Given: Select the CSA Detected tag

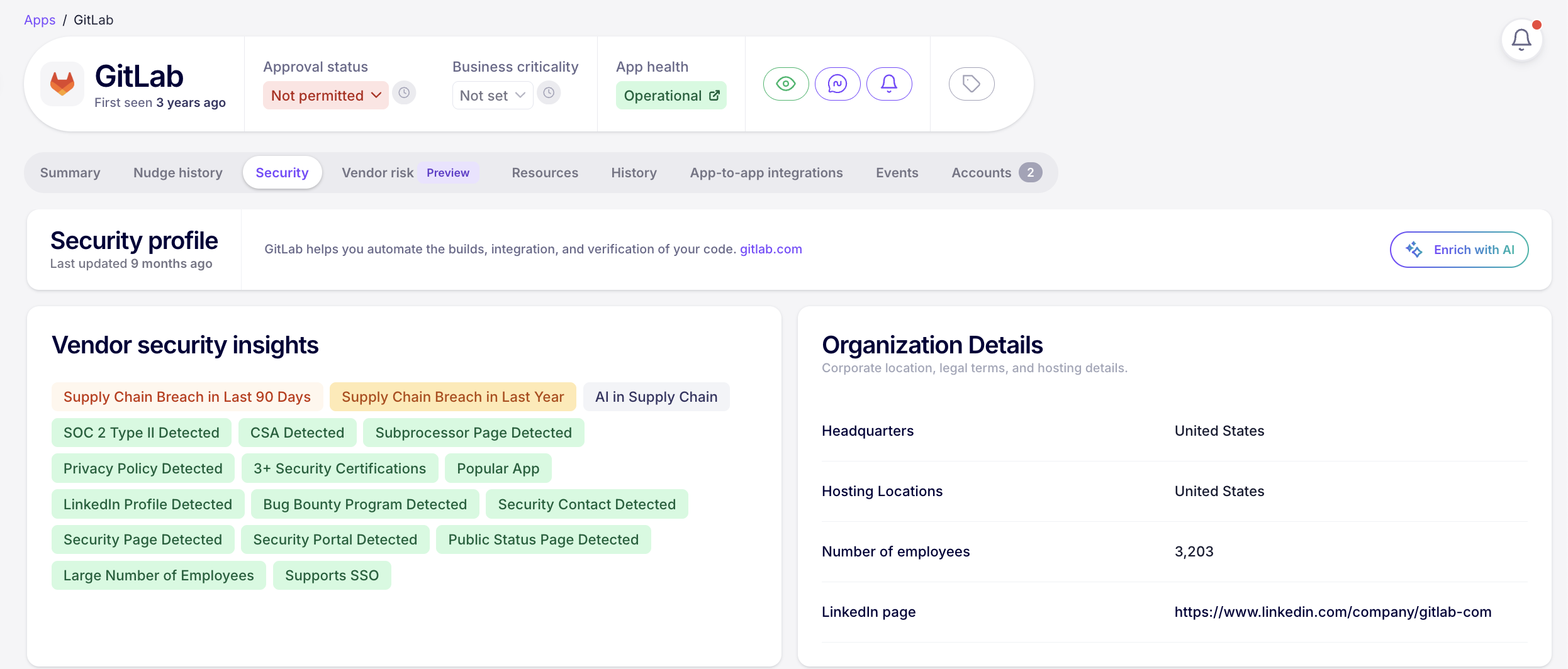Looking at the screenshot, I should coord(297,433).
